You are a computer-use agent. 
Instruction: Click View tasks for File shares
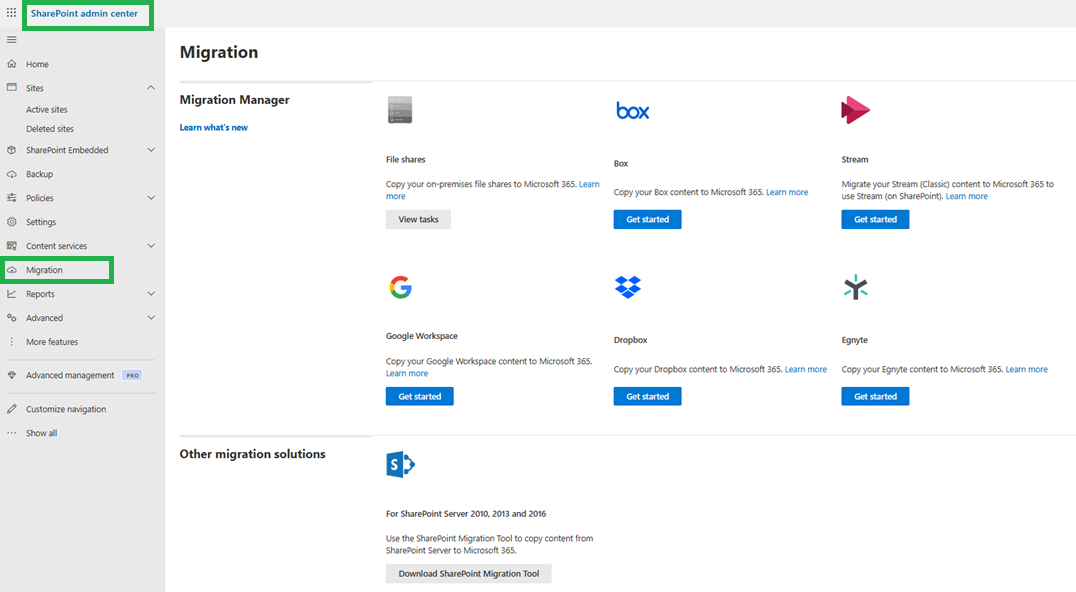coord(418,220)
